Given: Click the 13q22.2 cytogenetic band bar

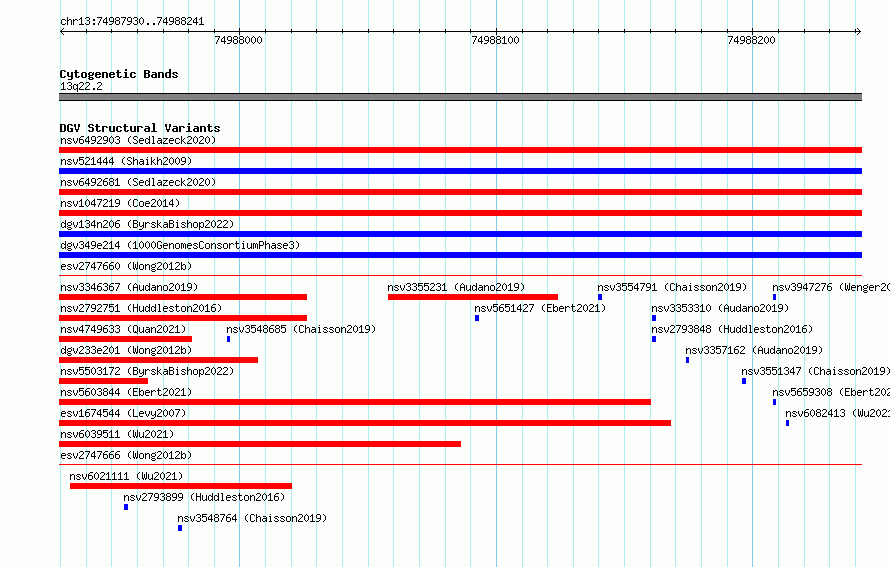Looking at the screenshot, I should [460, 97].
